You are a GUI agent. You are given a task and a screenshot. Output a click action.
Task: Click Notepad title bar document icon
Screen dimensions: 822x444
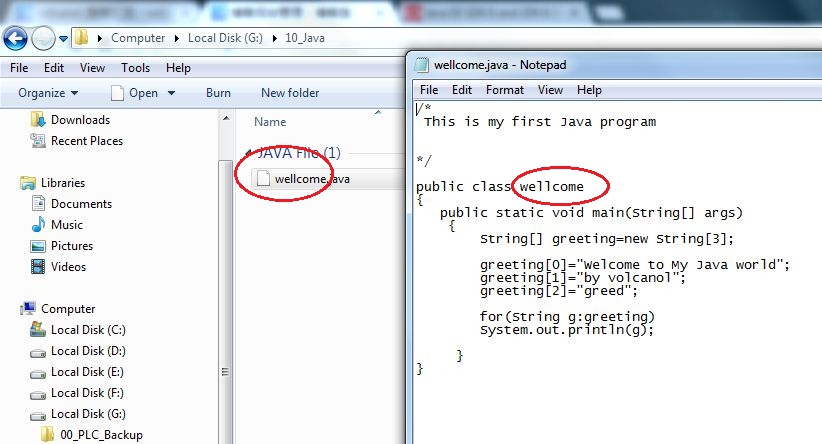click(x=421, y=65)
